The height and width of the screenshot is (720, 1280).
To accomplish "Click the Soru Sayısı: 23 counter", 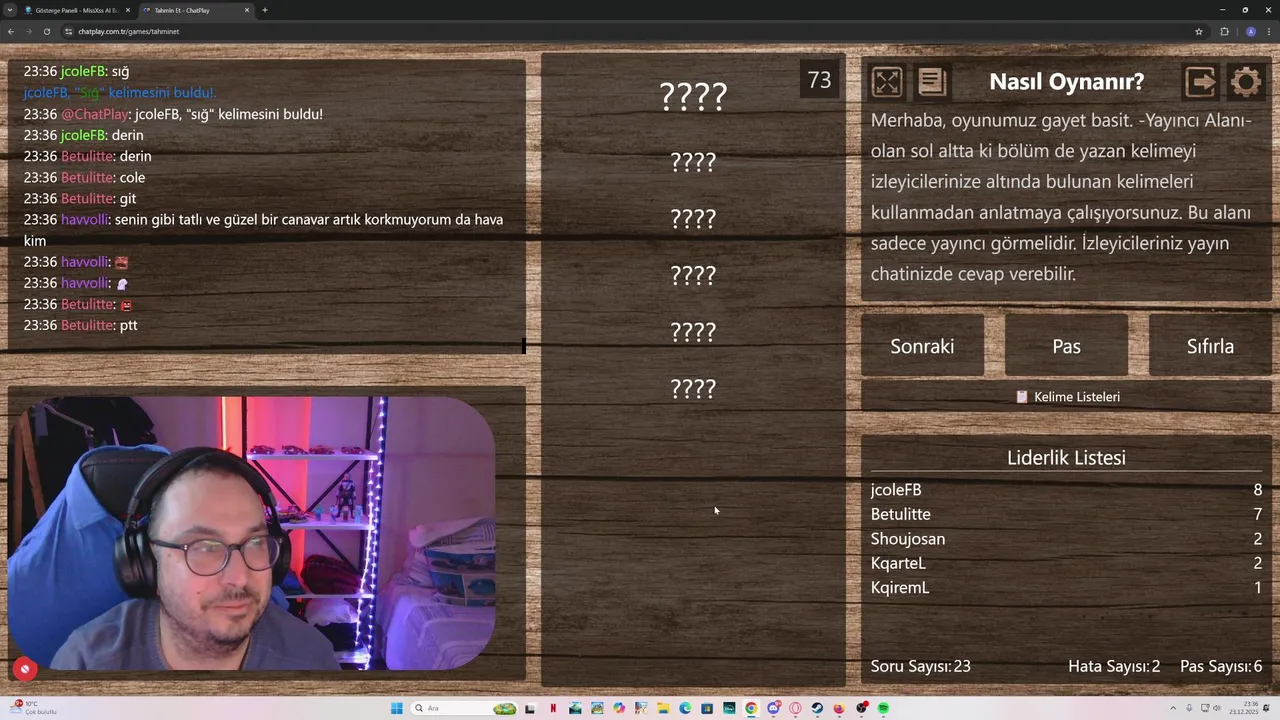I will pos(920,666).
